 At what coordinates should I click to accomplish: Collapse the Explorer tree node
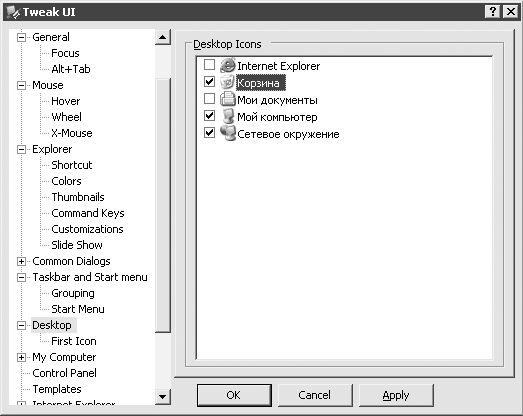click(x=21, y=149)
